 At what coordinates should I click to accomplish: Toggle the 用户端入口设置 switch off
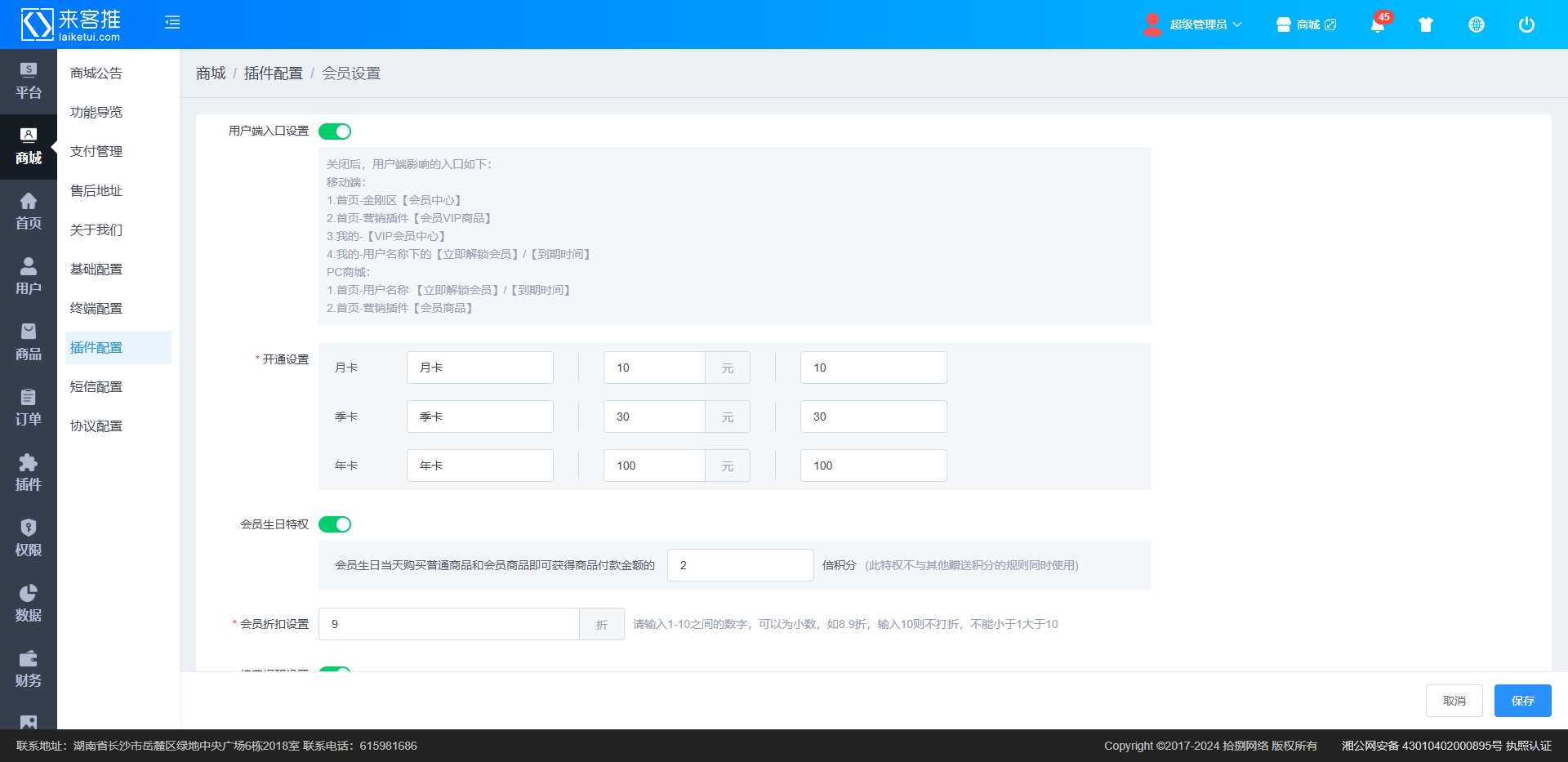[335, 131]
